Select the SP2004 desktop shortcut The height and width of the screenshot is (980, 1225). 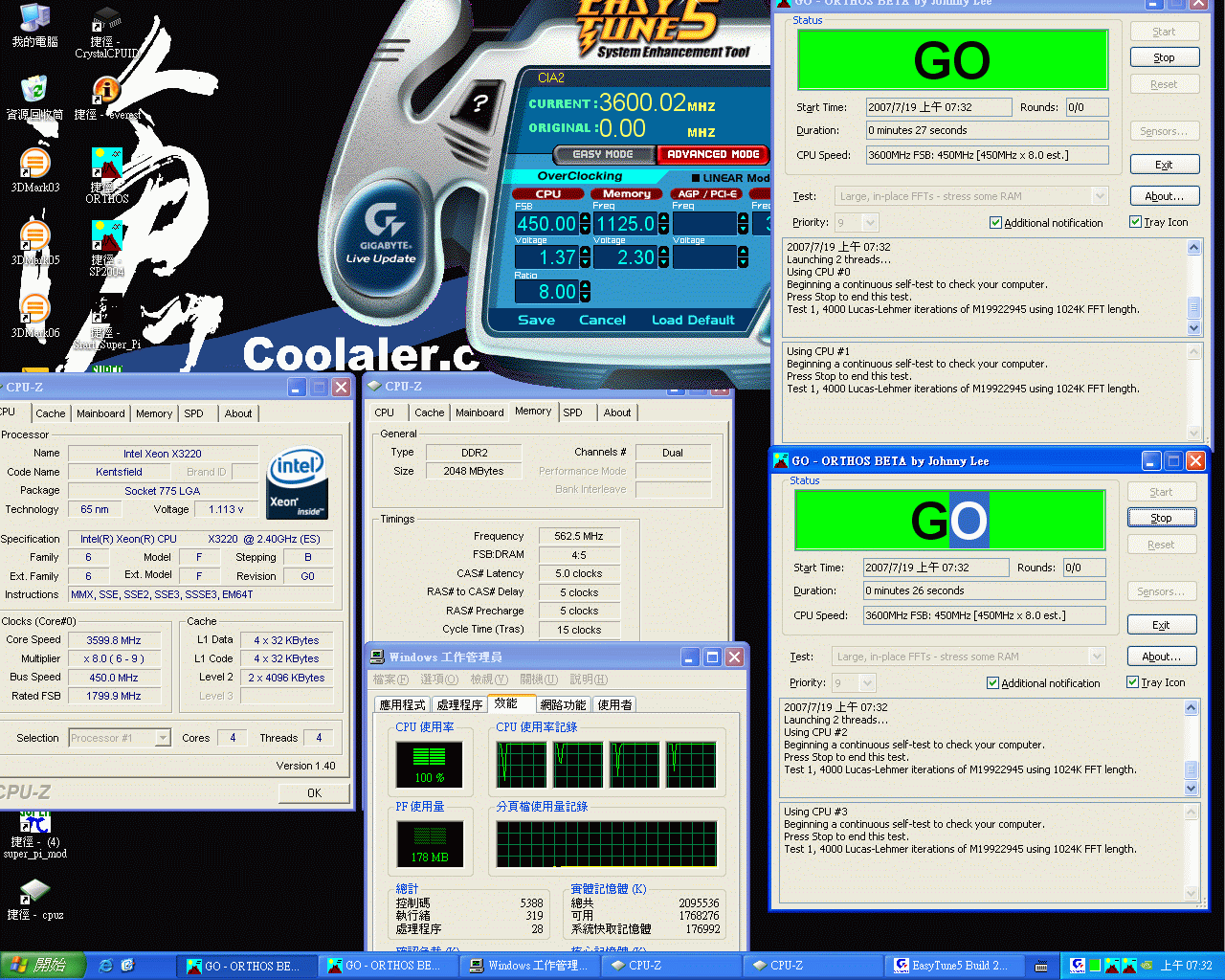pos(106,248)
